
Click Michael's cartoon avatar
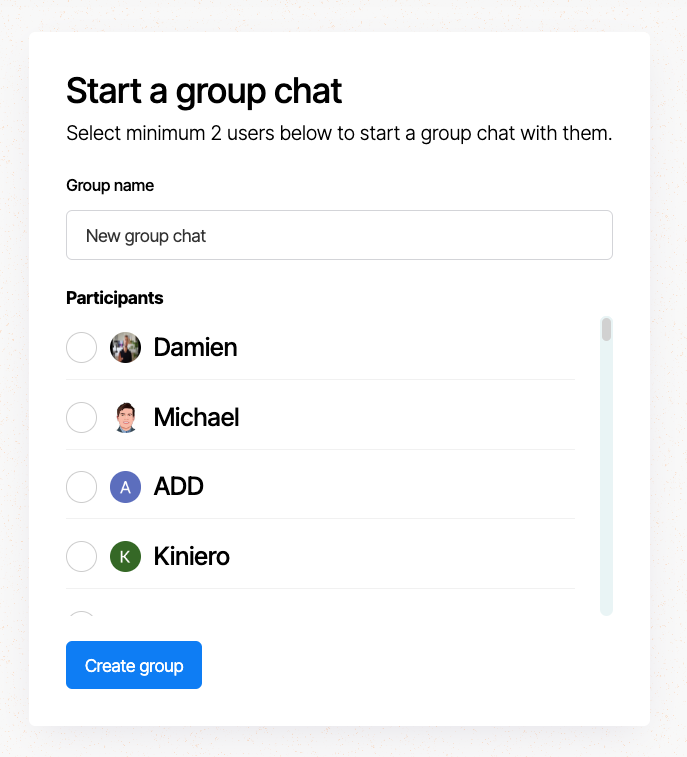pos(125,417)
